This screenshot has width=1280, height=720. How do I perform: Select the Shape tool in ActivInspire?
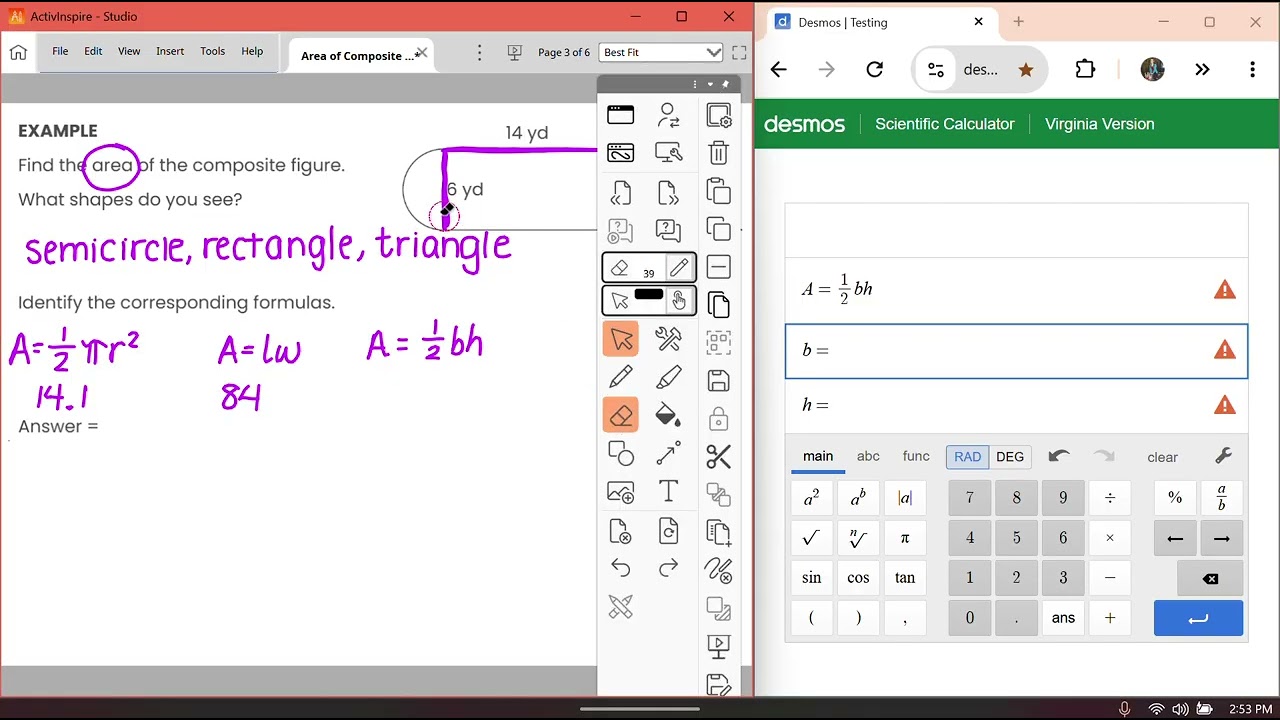click(620, 453)
